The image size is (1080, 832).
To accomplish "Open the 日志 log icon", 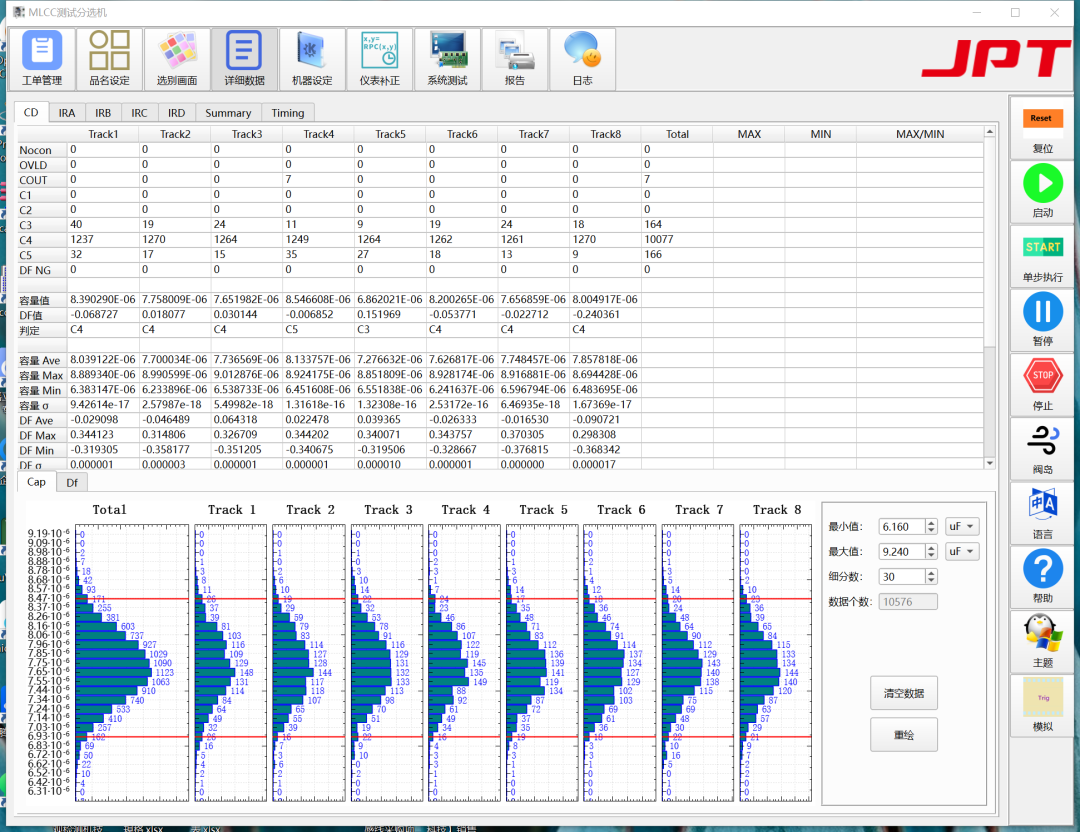I will pos(582,59).
